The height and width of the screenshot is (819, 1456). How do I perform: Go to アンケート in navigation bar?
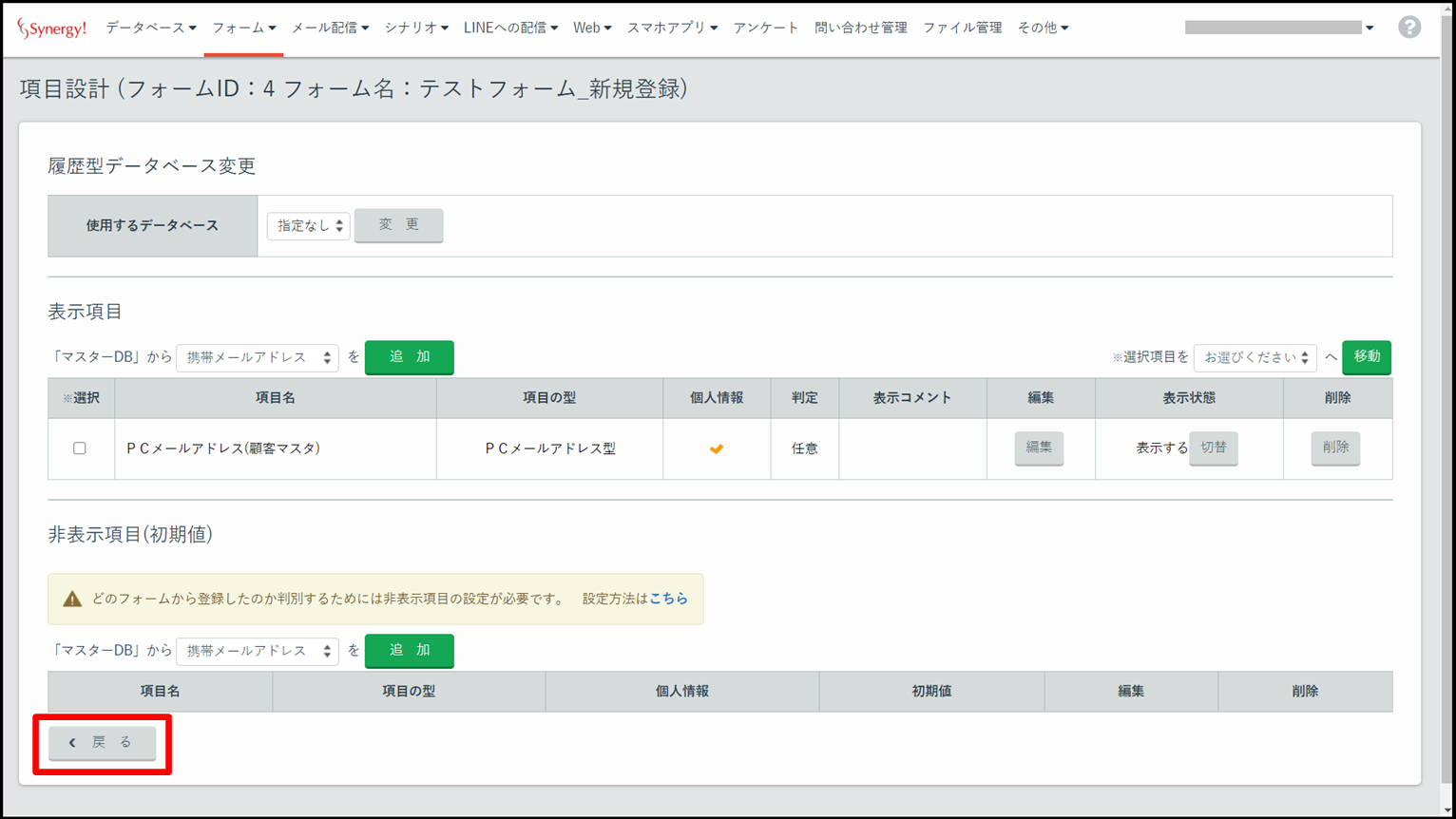click(765, 29)
